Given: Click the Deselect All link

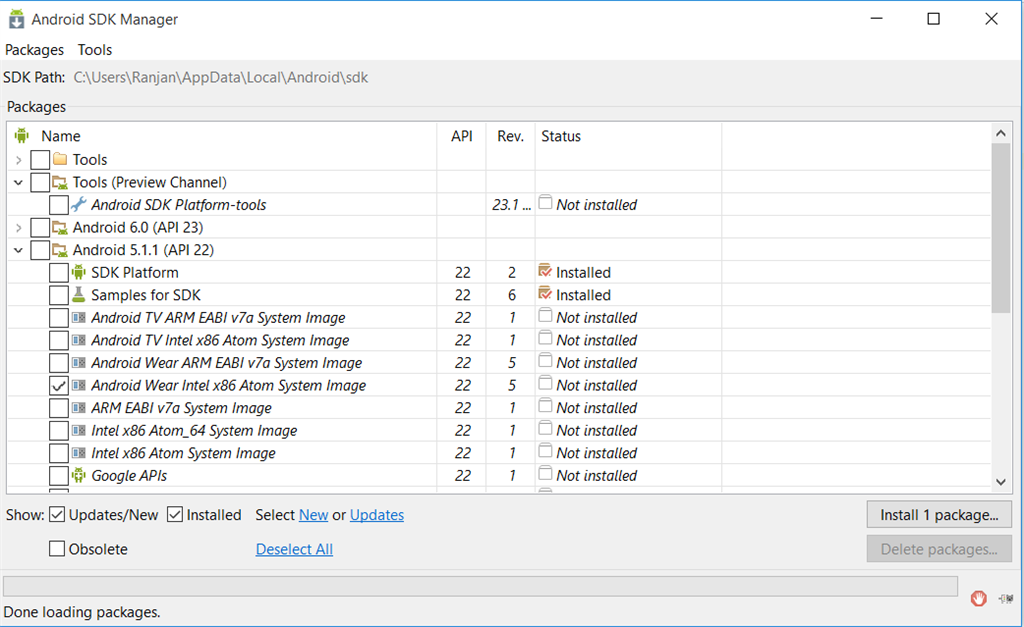Looking at the screenshot, I should [294, 549].
